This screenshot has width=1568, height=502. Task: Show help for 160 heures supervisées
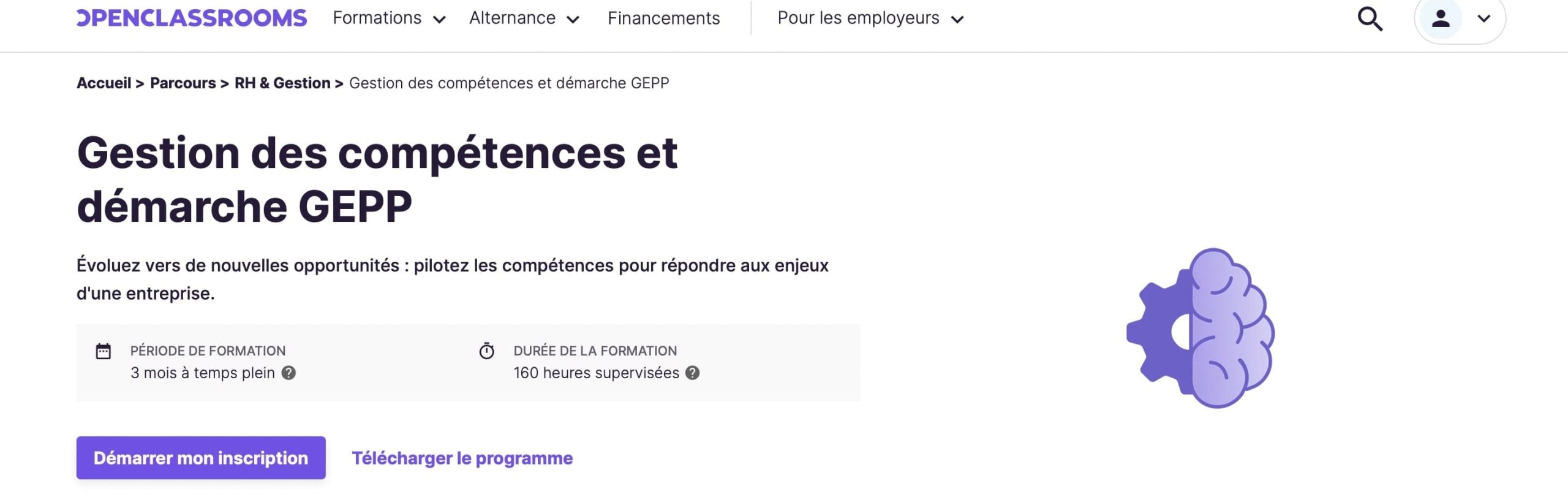click(x=692, y=373)
